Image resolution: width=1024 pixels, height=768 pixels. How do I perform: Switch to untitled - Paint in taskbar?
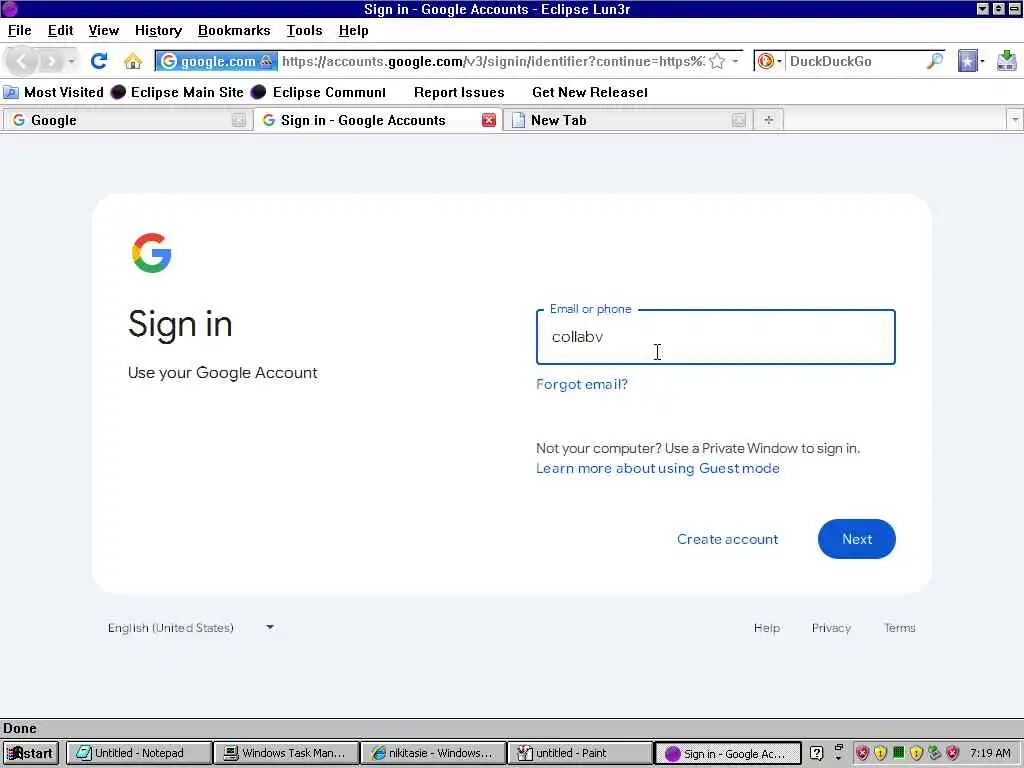pos(581,753)
